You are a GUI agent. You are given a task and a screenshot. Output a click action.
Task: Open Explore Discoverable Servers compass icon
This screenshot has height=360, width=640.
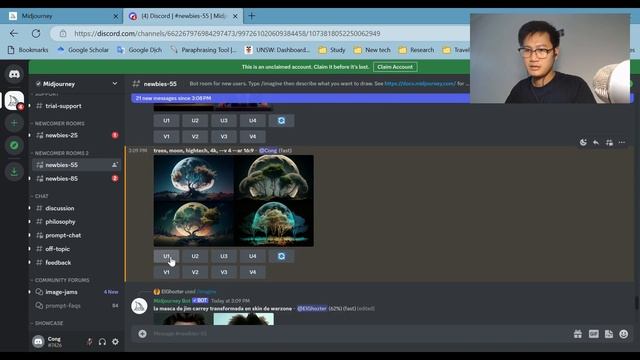[14, 145]
